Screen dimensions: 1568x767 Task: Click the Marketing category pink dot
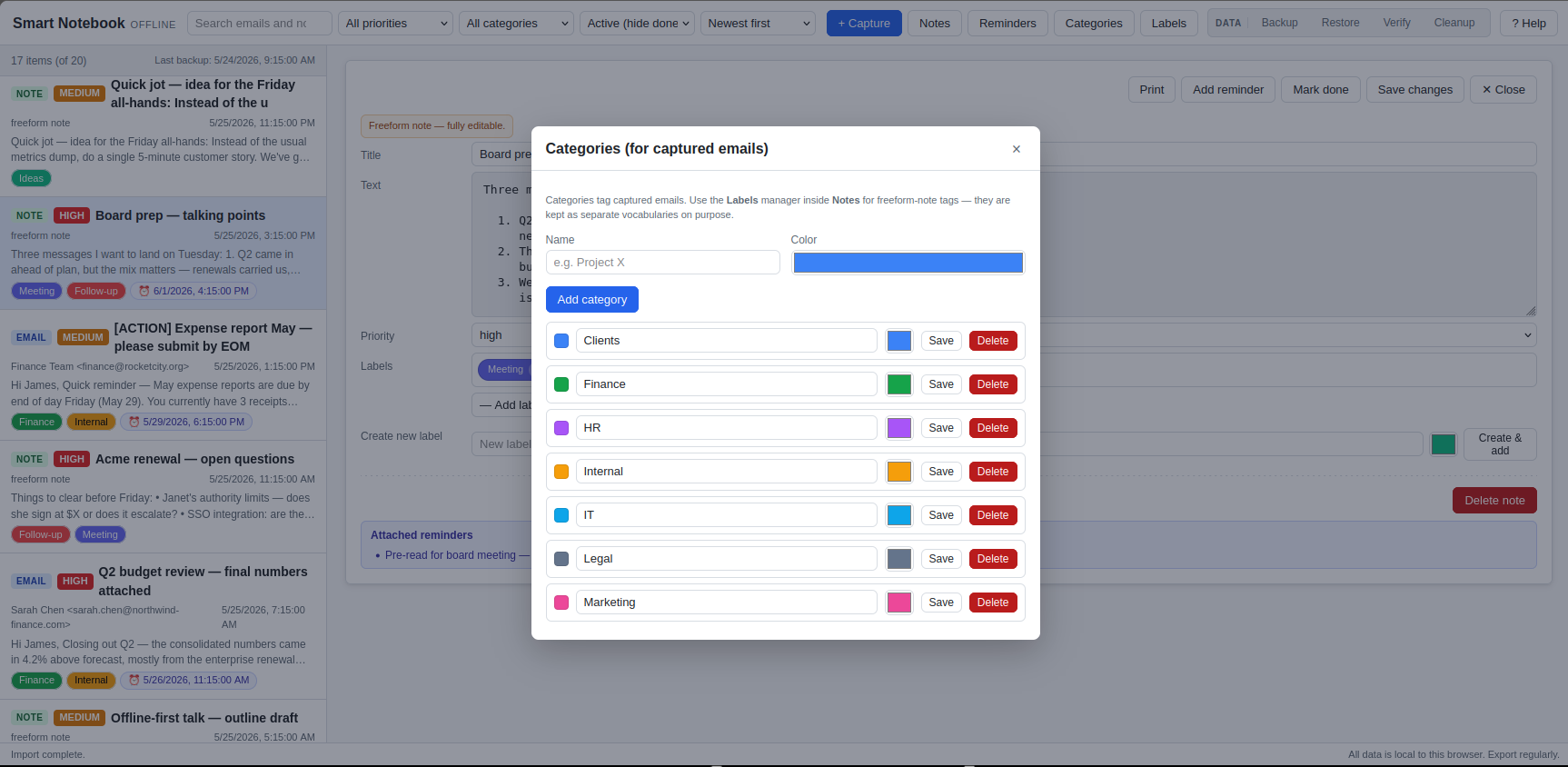point(561,603)
